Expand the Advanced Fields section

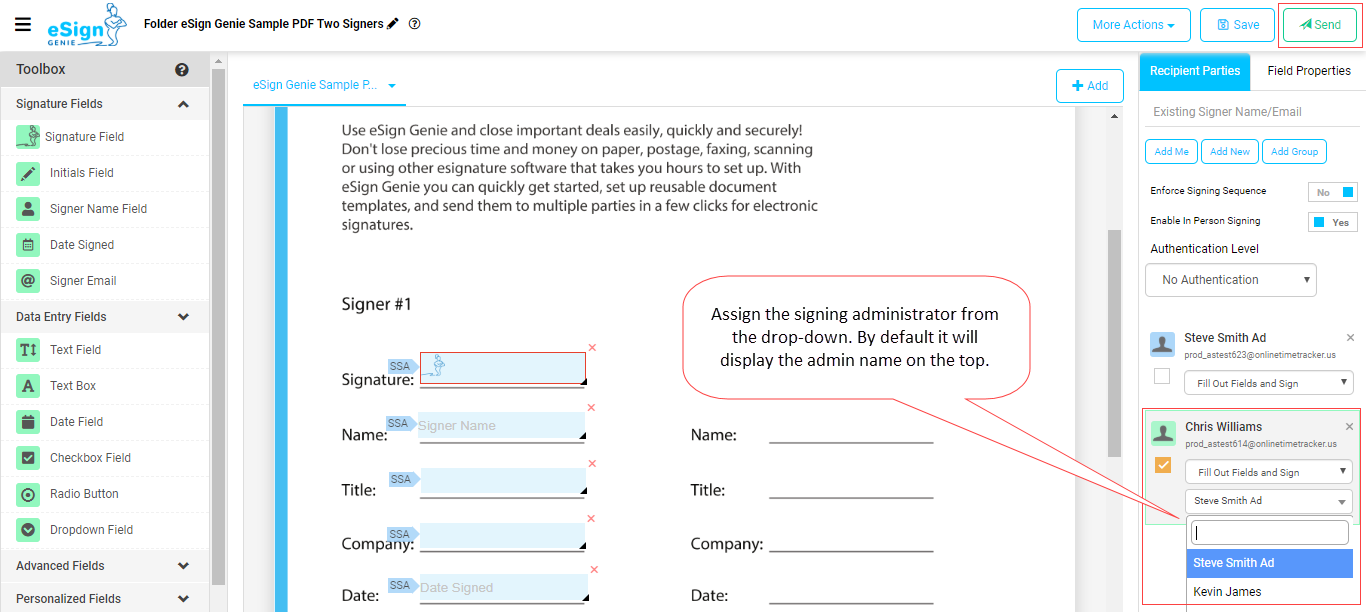click(183, 566)
